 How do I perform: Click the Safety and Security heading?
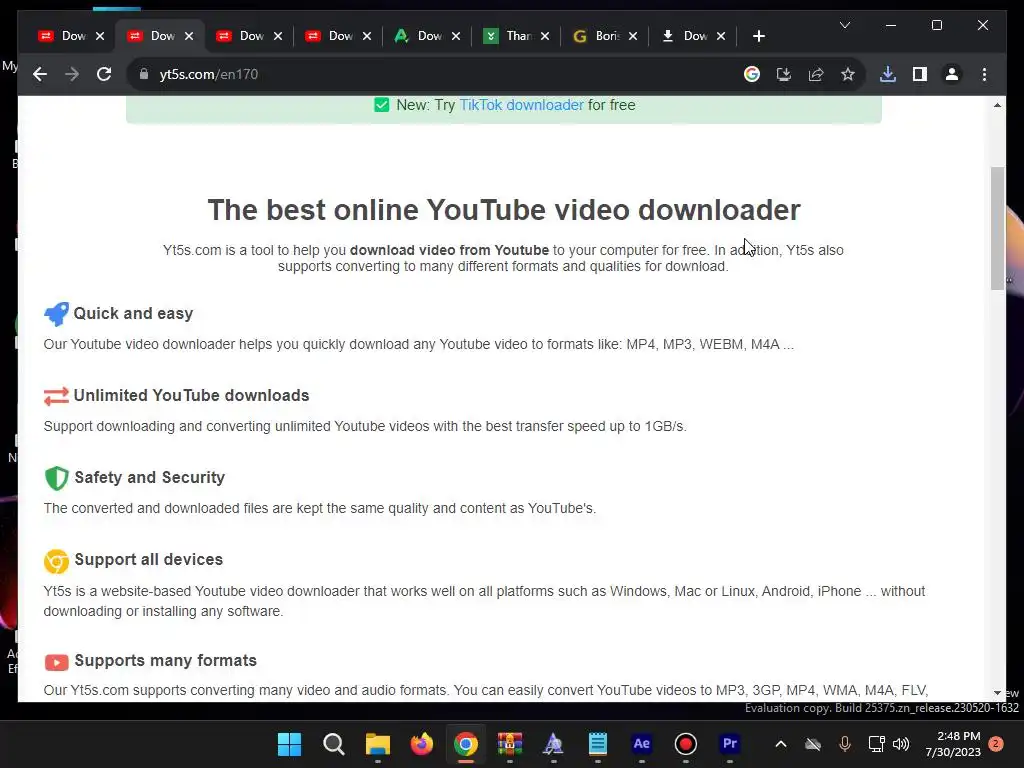150,477
